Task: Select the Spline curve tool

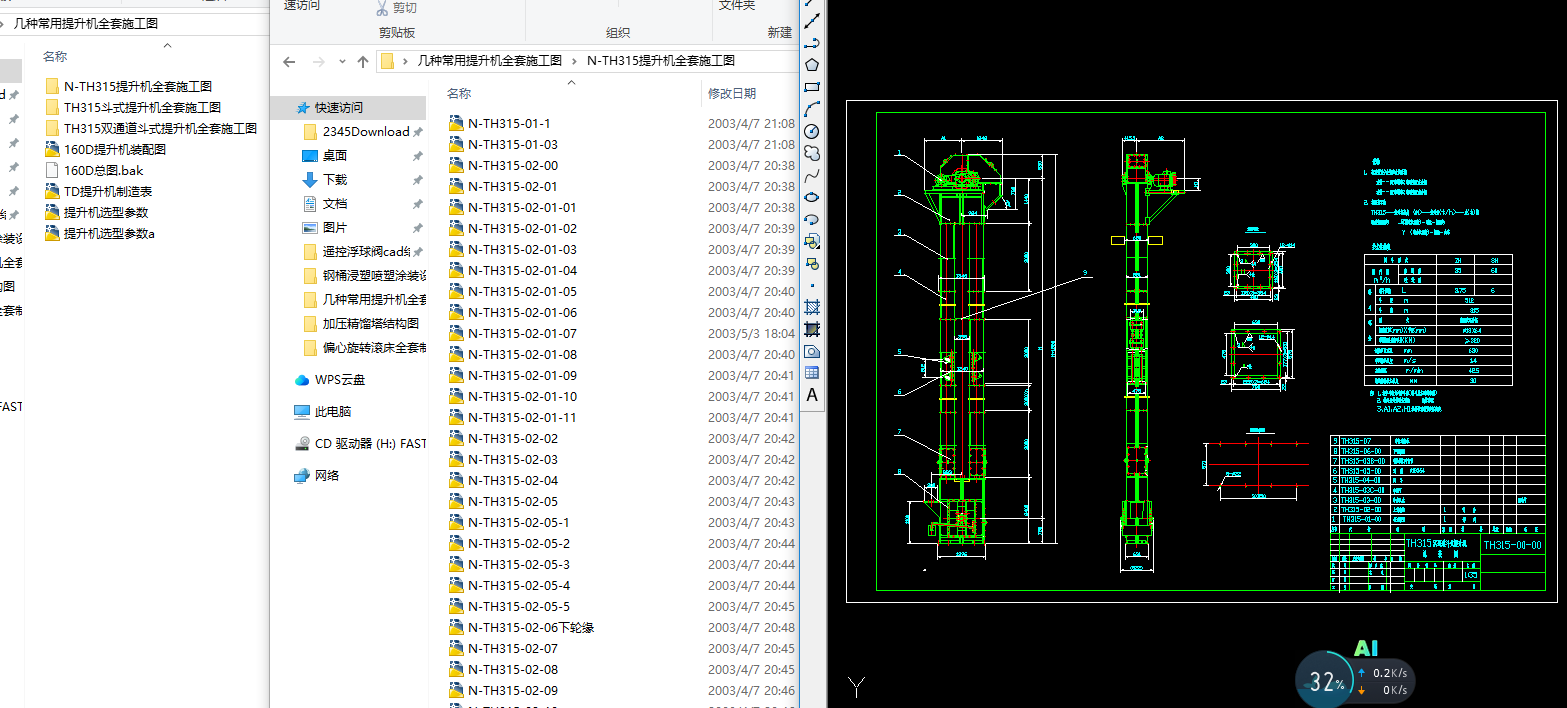Action: (812, 175)
